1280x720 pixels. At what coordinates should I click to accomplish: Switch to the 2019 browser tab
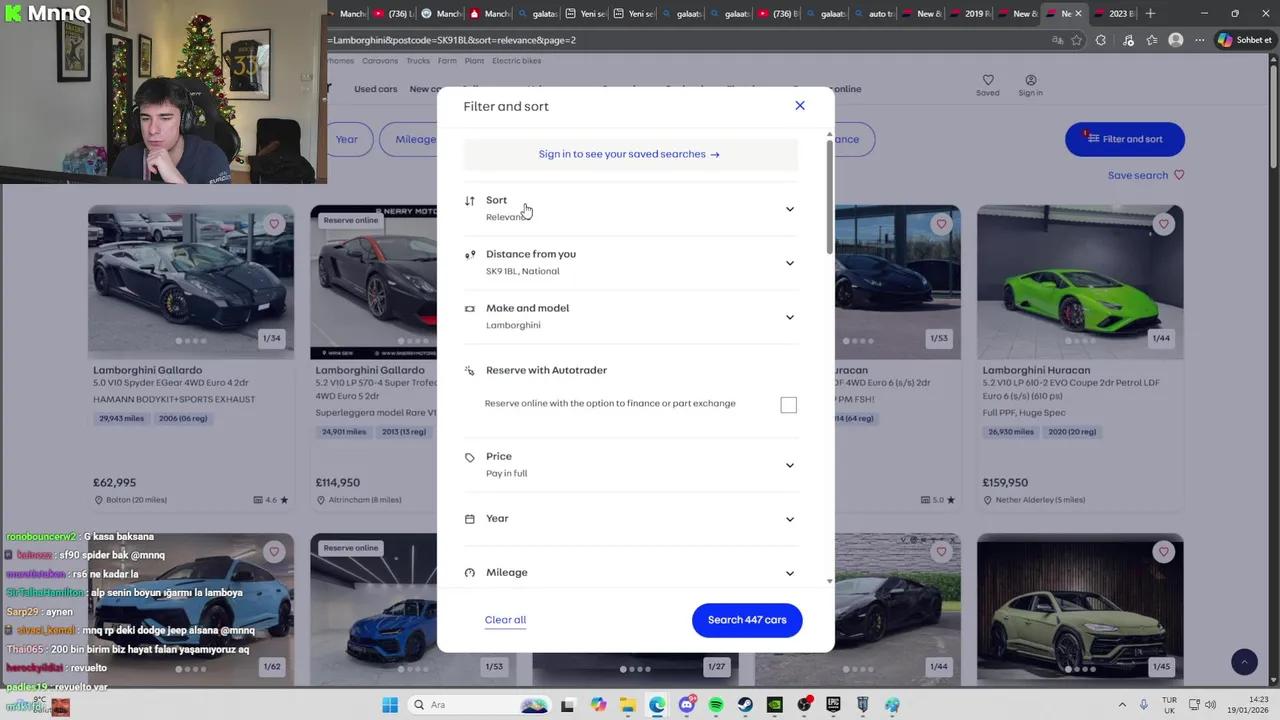(x=971, y=13)
